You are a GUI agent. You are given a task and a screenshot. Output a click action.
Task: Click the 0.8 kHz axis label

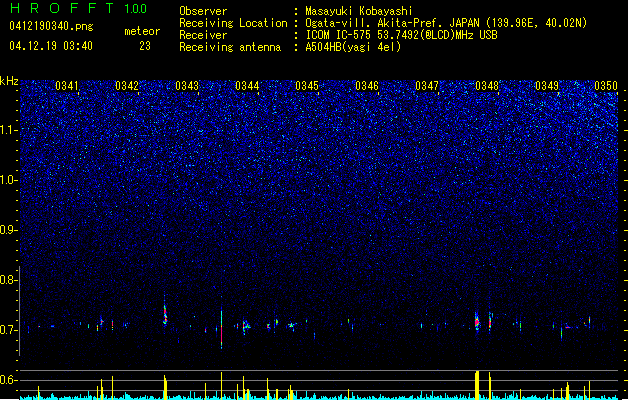click(x=8, y=280)
